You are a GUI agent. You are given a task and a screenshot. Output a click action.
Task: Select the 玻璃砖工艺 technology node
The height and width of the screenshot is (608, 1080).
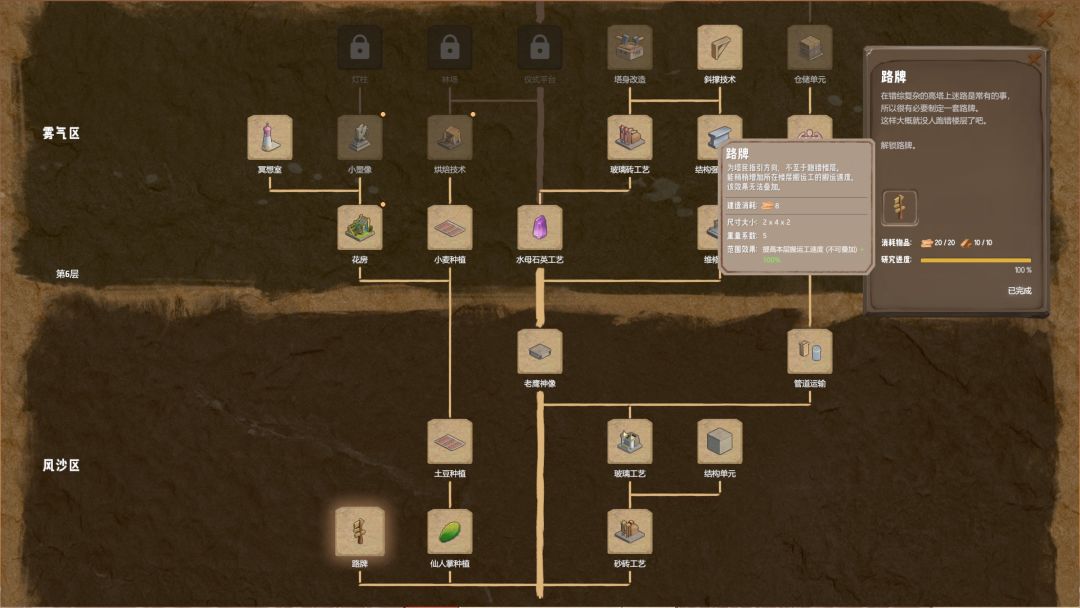click(630, 138)
